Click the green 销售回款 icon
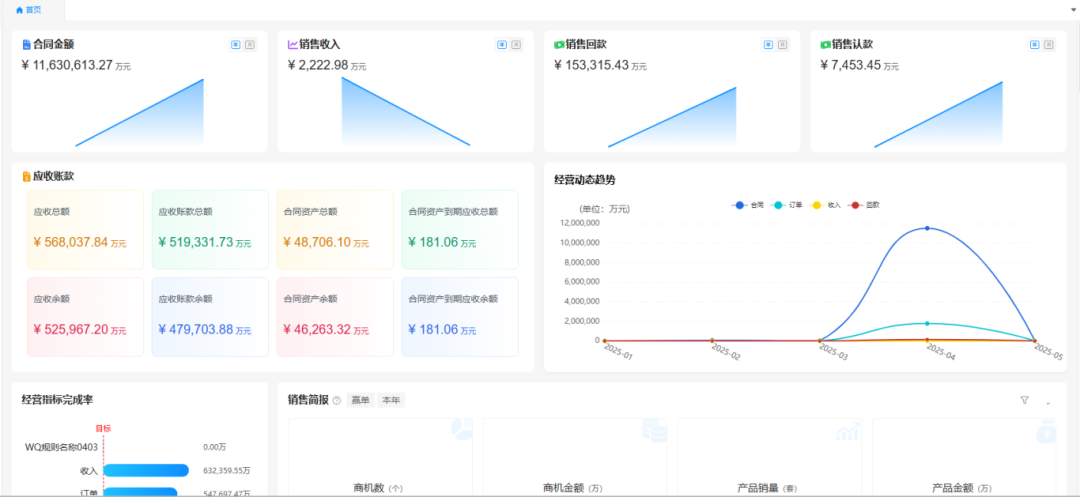The image size is (1080, 497). [559, 45]
